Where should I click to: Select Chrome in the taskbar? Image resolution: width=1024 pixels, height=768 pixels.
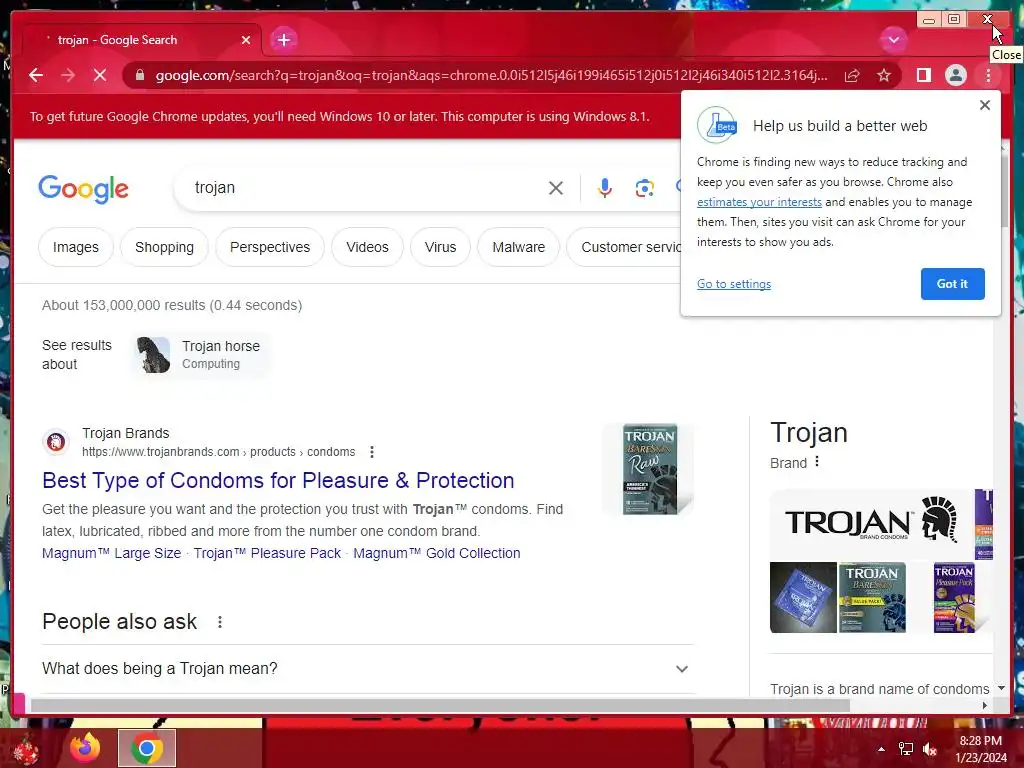click(147, 748)
